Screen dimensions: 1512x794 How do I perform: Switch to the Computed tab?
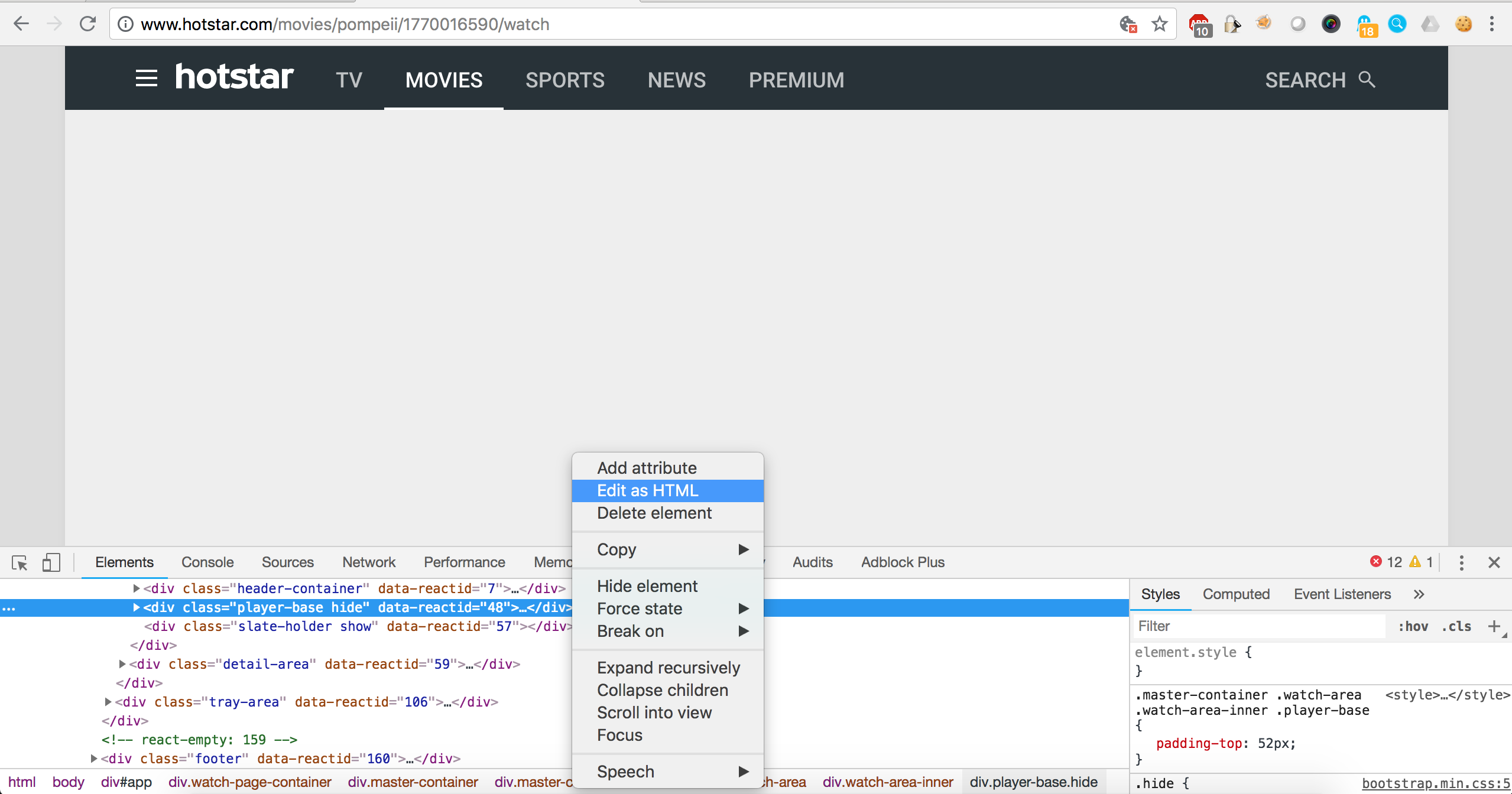[x=1236, y=594]
